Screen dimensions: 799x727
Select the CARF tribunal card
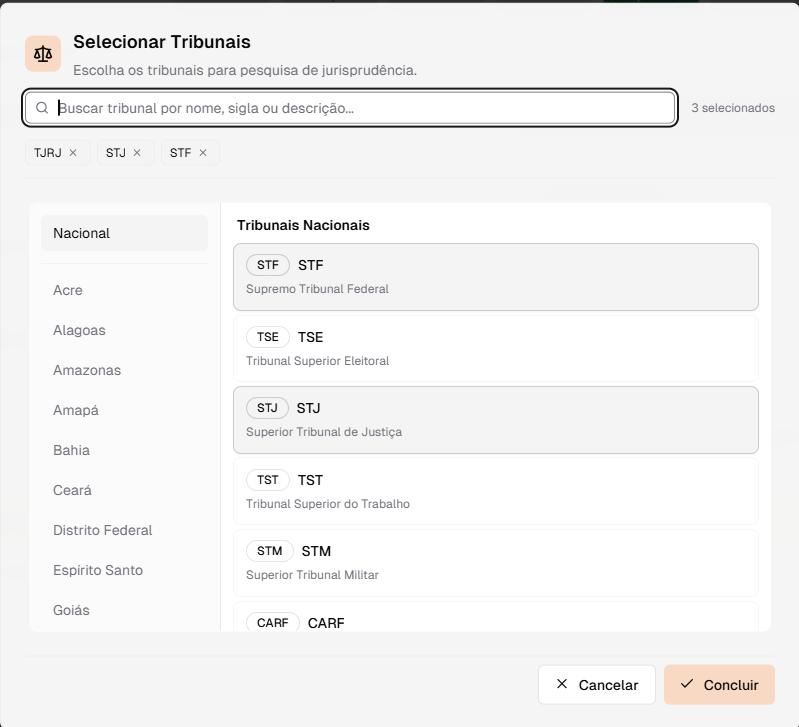495,620
